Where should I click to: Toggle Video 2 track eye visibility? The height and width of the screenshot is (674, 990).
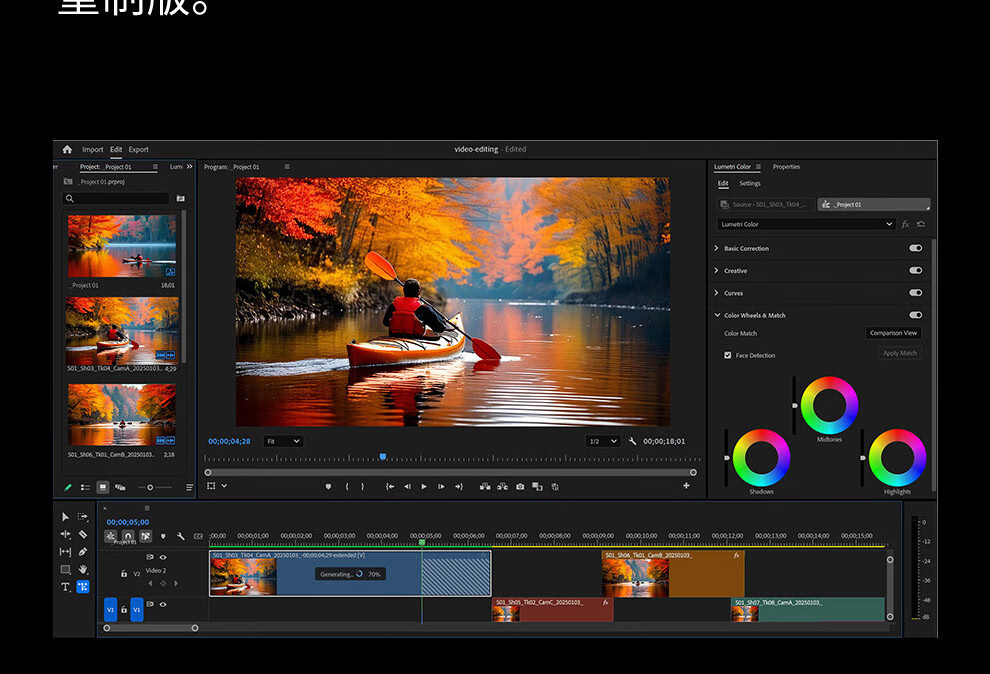coord(163,557)
